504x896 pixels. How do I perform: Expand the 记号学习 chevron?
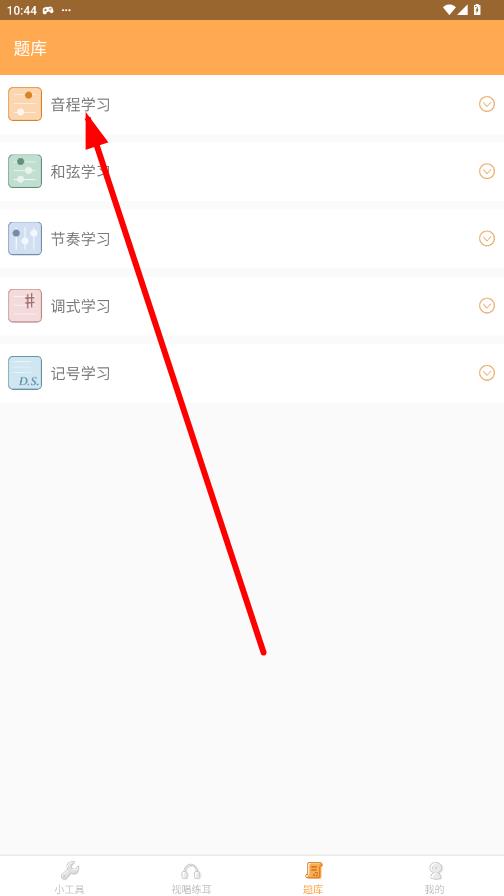pyautogui.click(x=487, y=373)
